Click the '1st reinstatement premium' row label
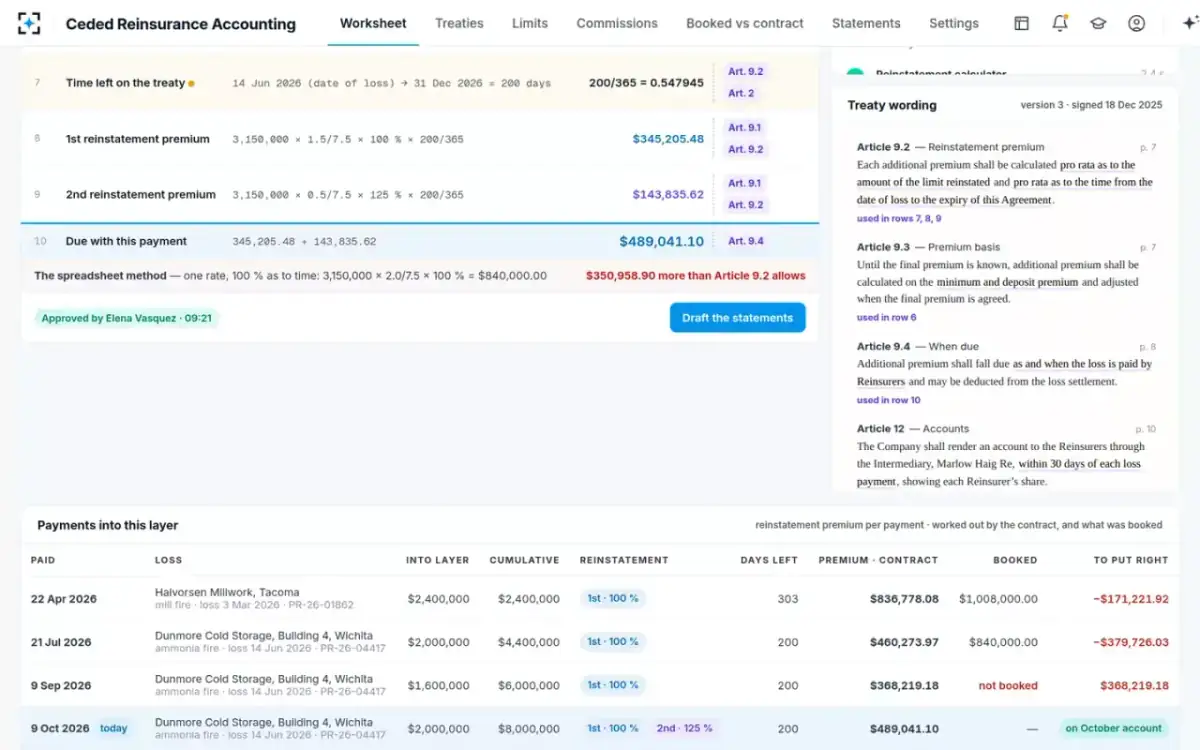 tap(138, 139)
